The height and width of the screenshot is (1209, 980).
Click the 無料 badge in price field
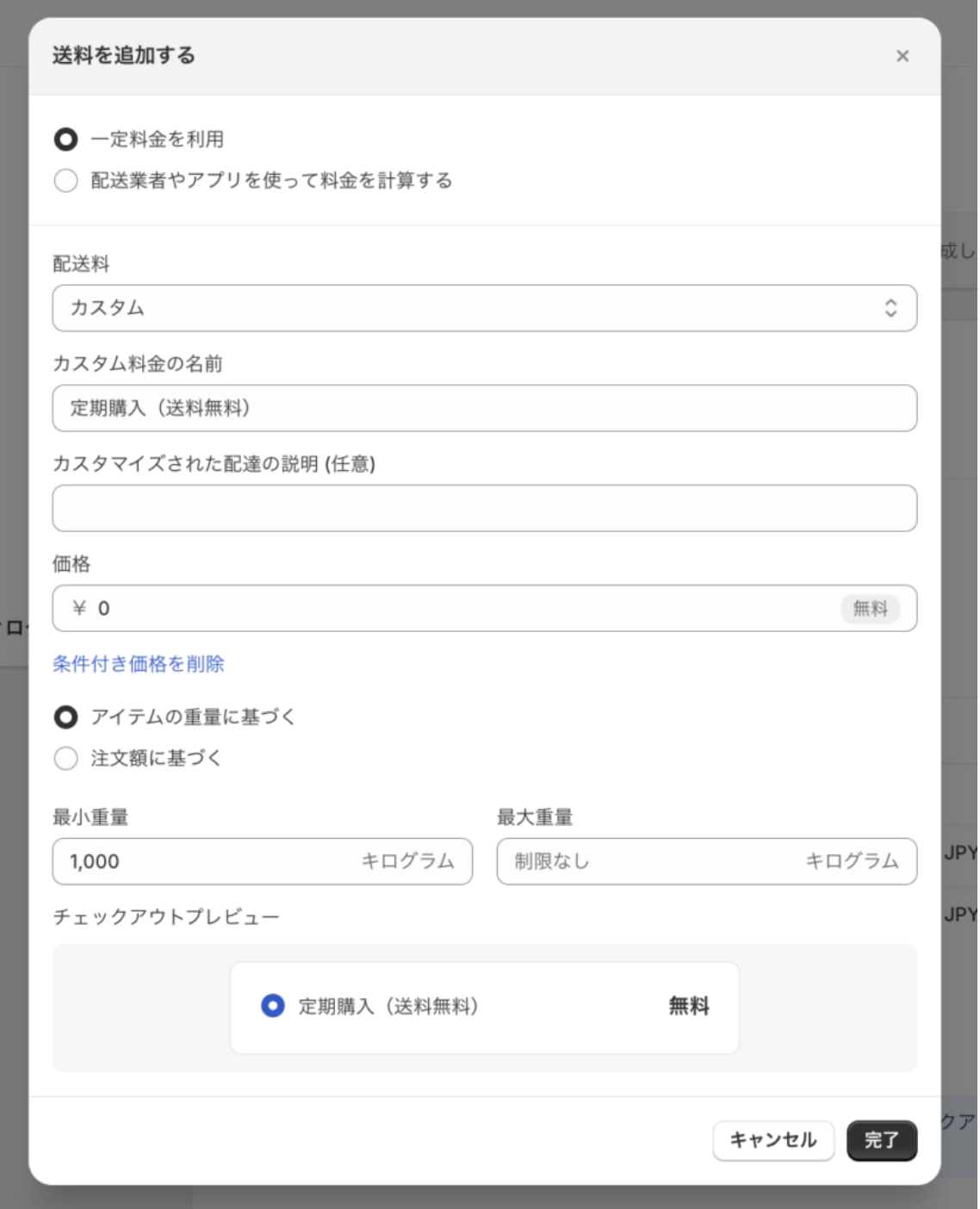[870, 609]
